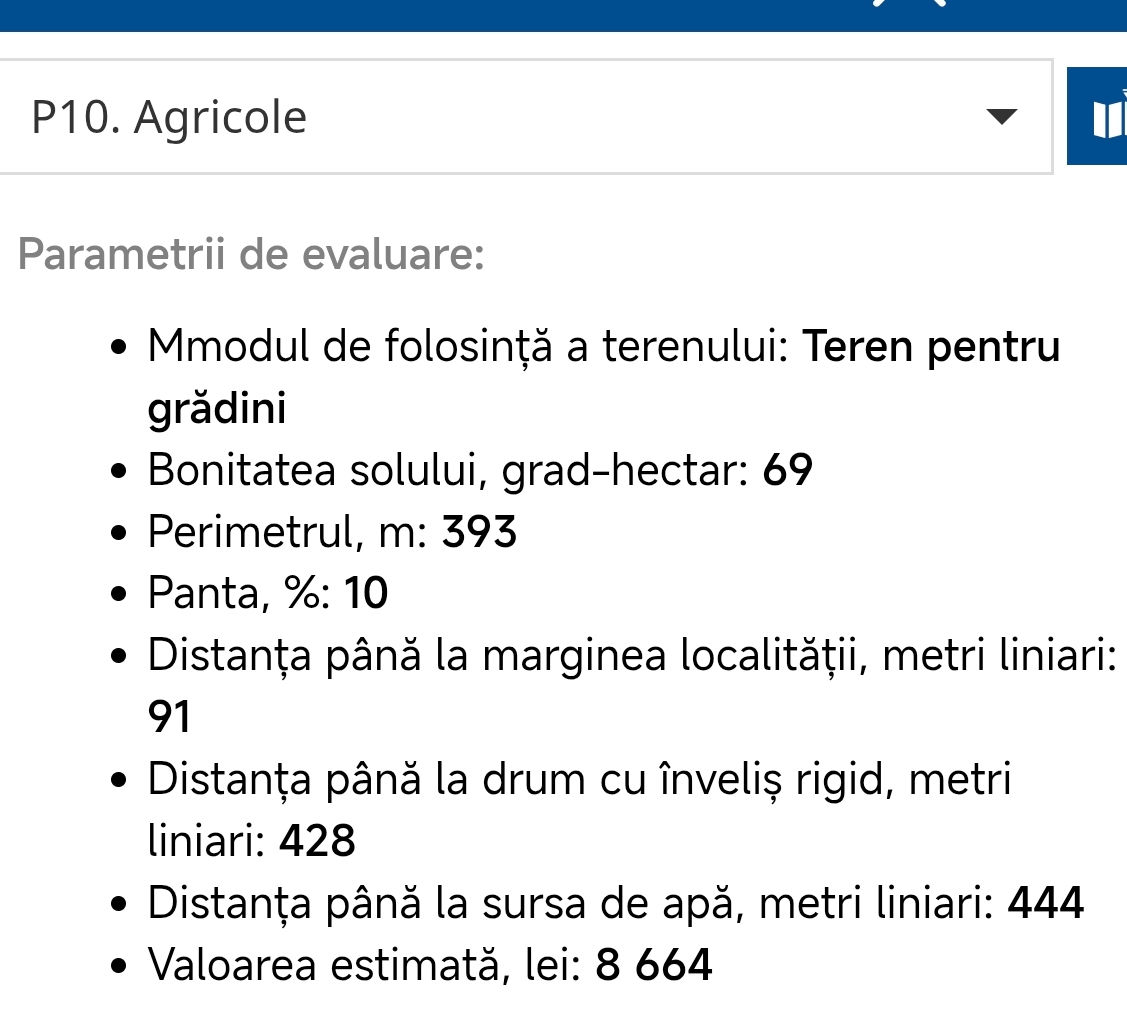
Task: Click the blue header bar
Action: pos(564,15)
